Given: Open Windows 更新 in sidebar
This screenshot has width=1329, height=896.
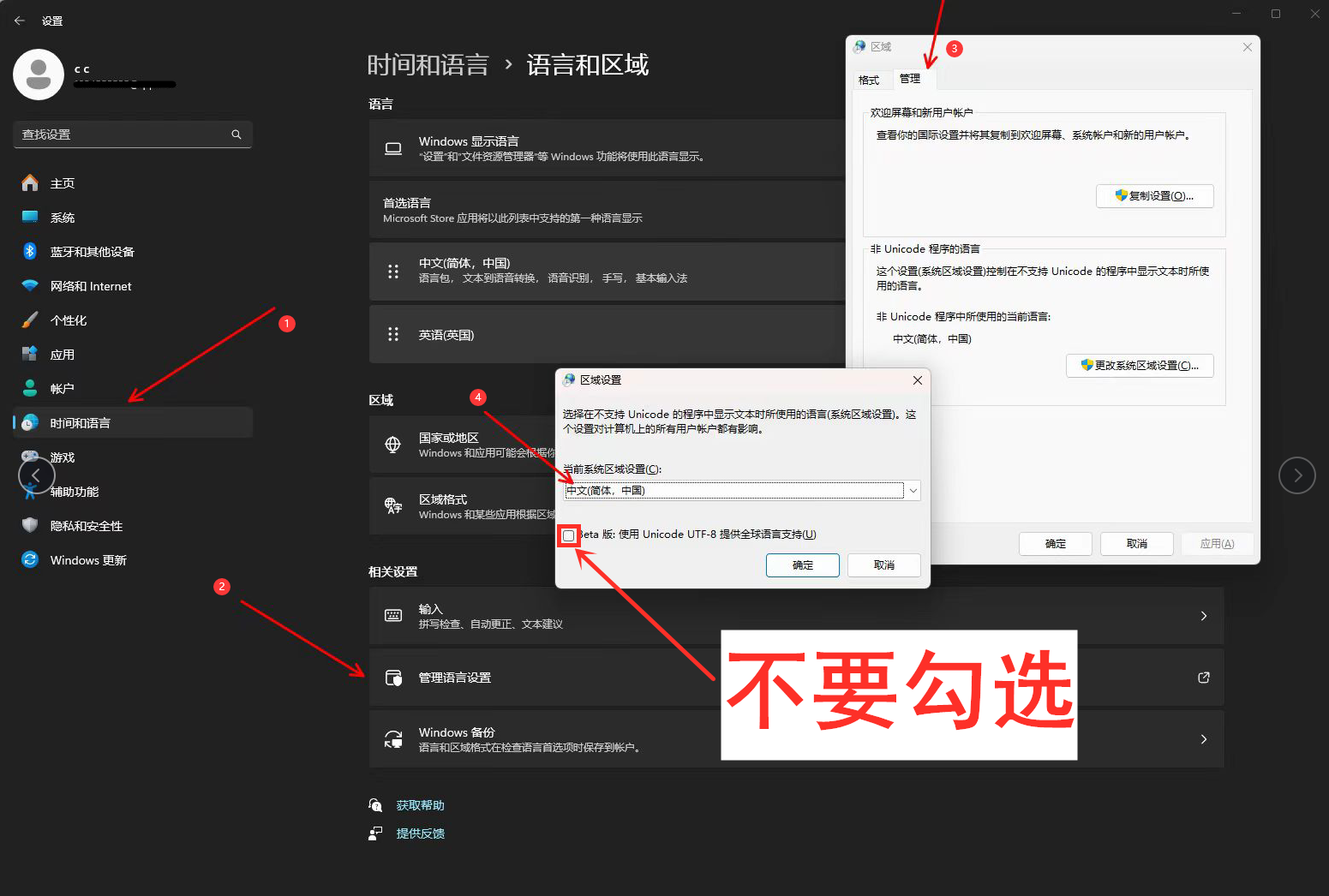Looking at the screenshot, I should [x=133, y=560].
